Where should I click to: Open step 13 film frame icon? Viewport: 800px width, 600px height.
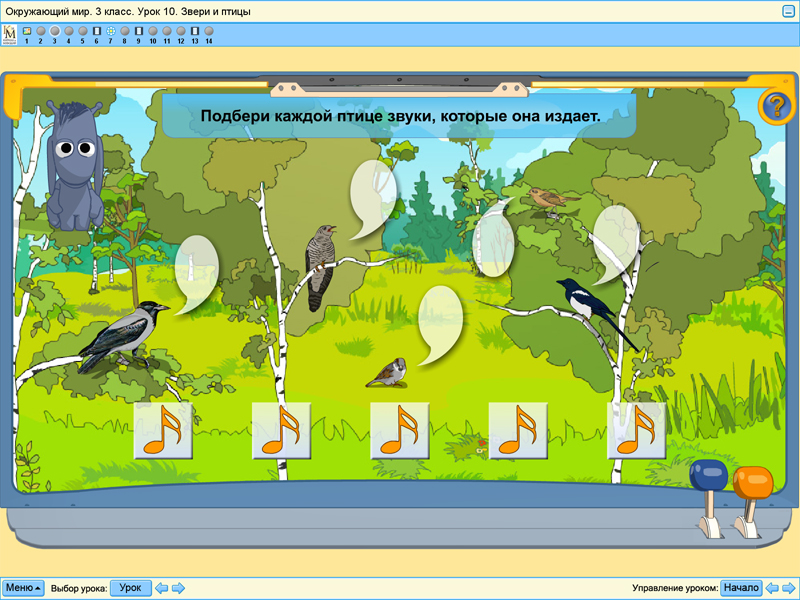(x=194, y=31)
